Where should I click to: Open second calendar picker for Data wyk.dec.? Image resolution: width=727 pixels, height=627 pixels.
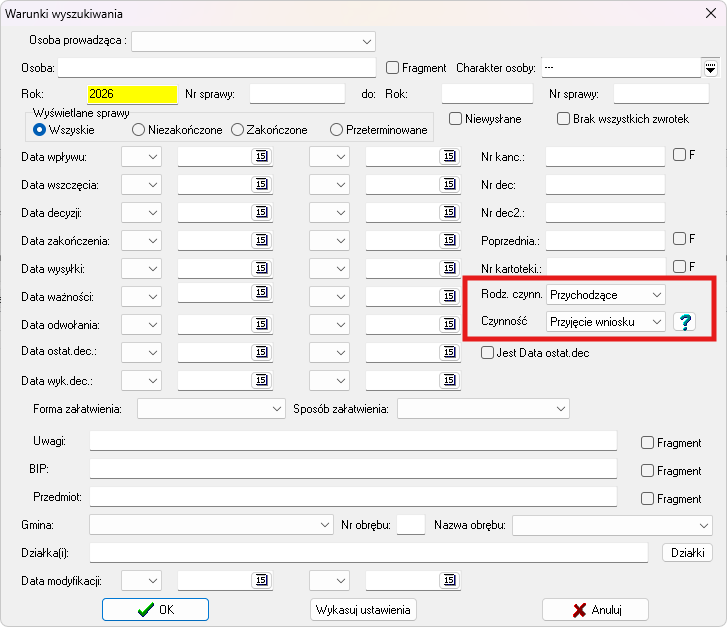click(450, 380)
